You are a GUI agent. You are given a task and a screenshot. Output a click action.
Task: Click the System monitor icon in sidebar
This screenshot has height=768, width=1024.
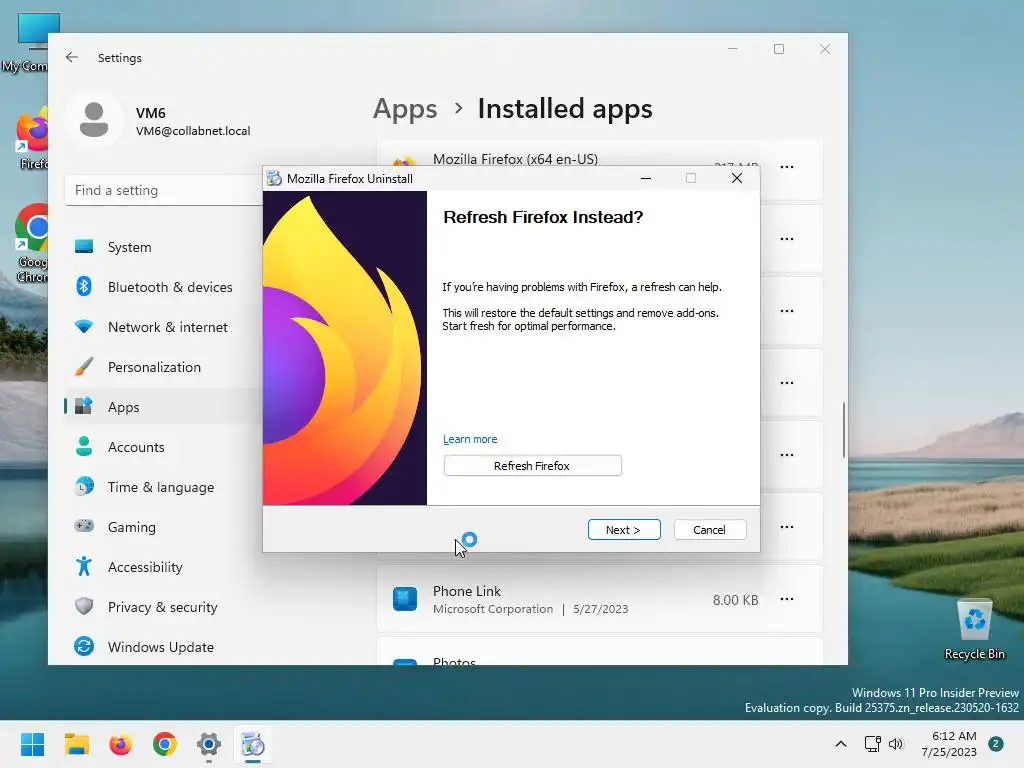click(84, 246)
